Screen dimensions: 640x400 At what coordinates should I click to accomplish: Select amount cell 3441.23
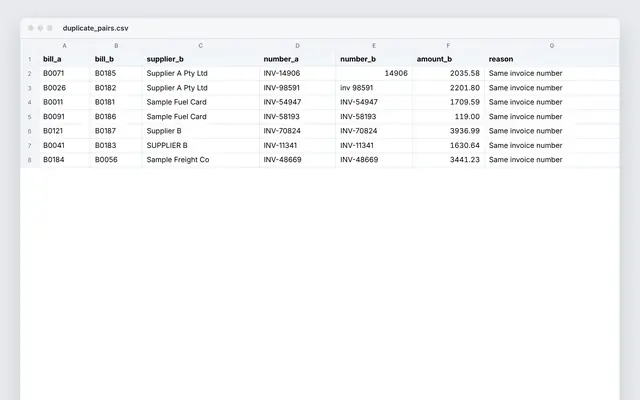(449, 160)
